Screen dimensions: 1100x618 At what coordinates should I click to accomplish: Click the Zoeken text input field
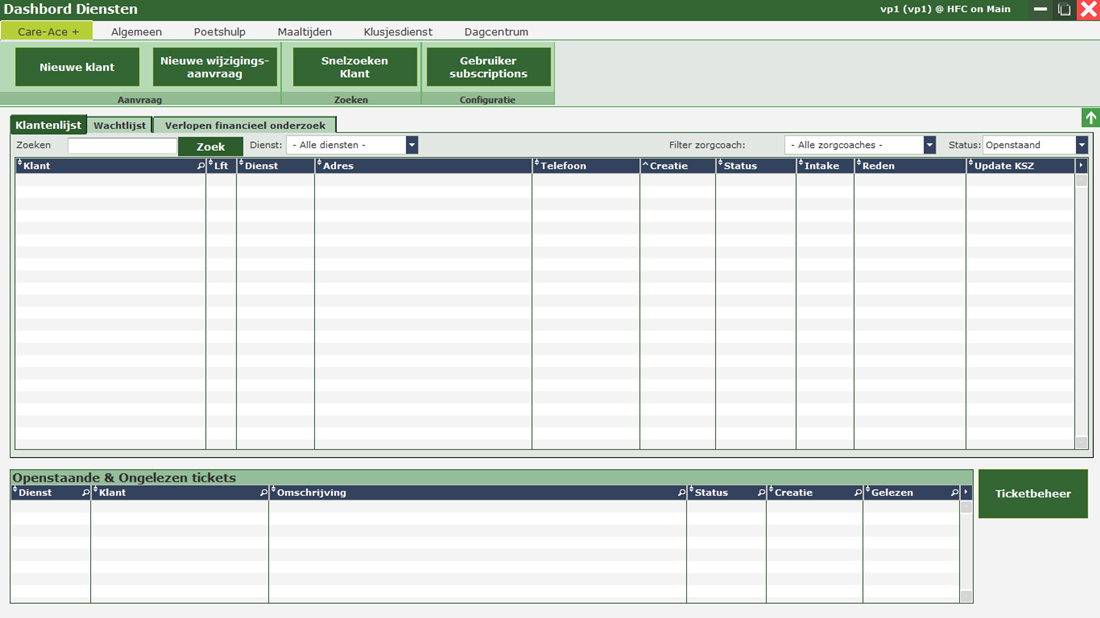tap(122, 146)
